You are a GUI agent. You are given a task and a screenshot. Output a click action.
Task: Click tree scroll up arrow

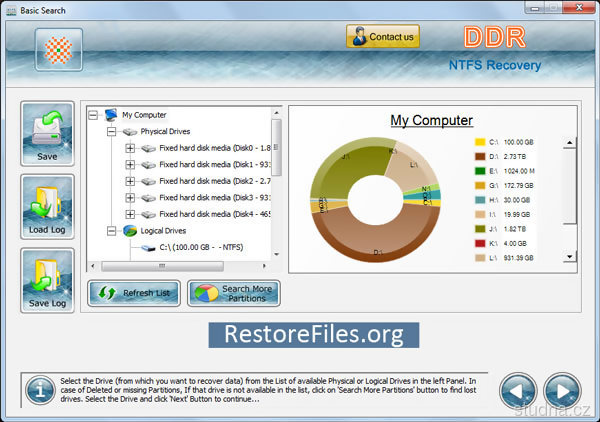point(276,113)
